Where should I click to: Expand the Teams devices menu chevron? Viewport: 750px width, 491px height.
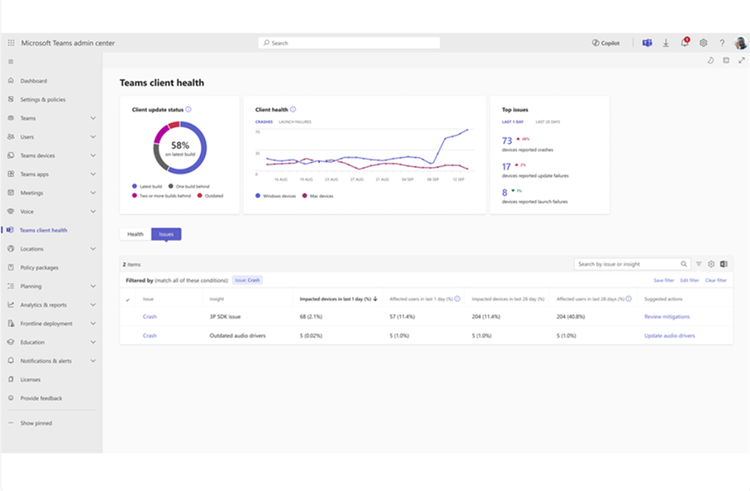[93, 155]
